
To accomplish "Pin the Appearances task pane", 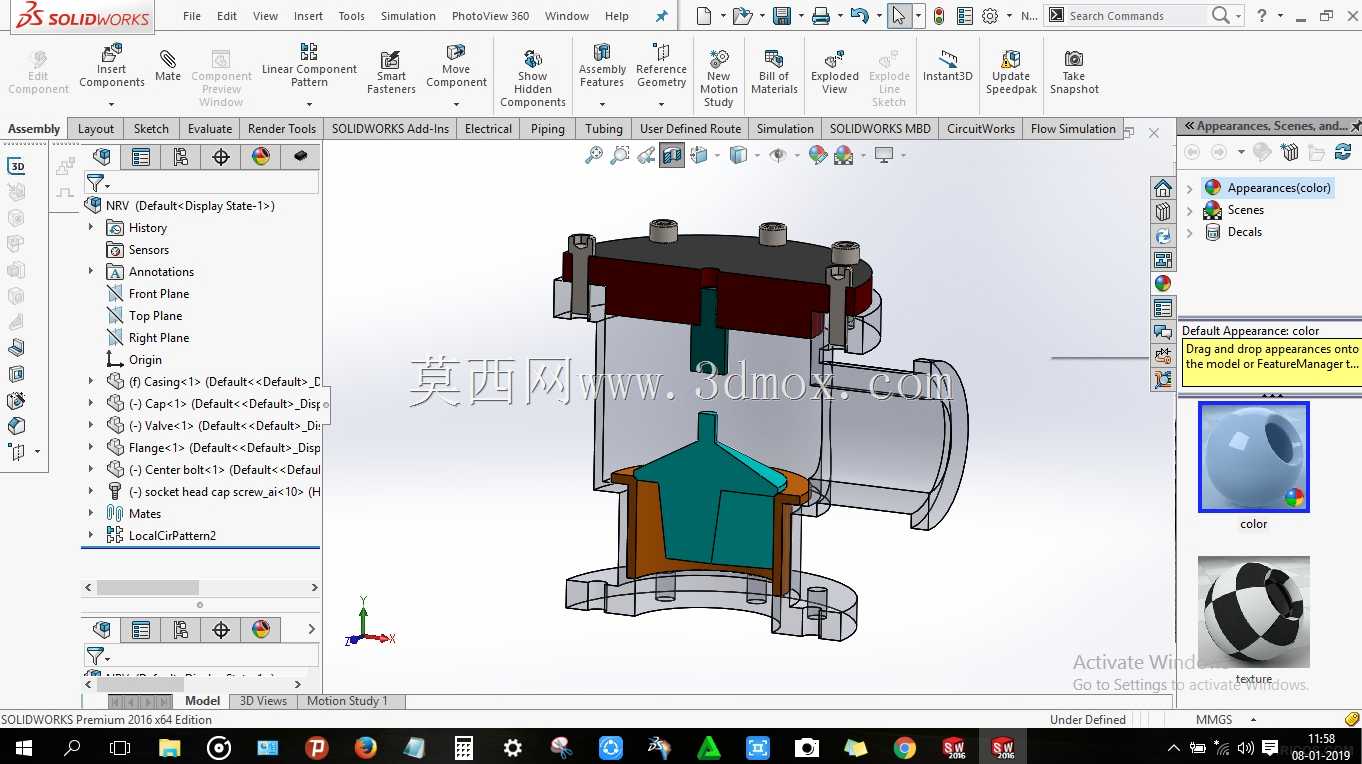I will pyautogui.click(x=1356, y=126).
